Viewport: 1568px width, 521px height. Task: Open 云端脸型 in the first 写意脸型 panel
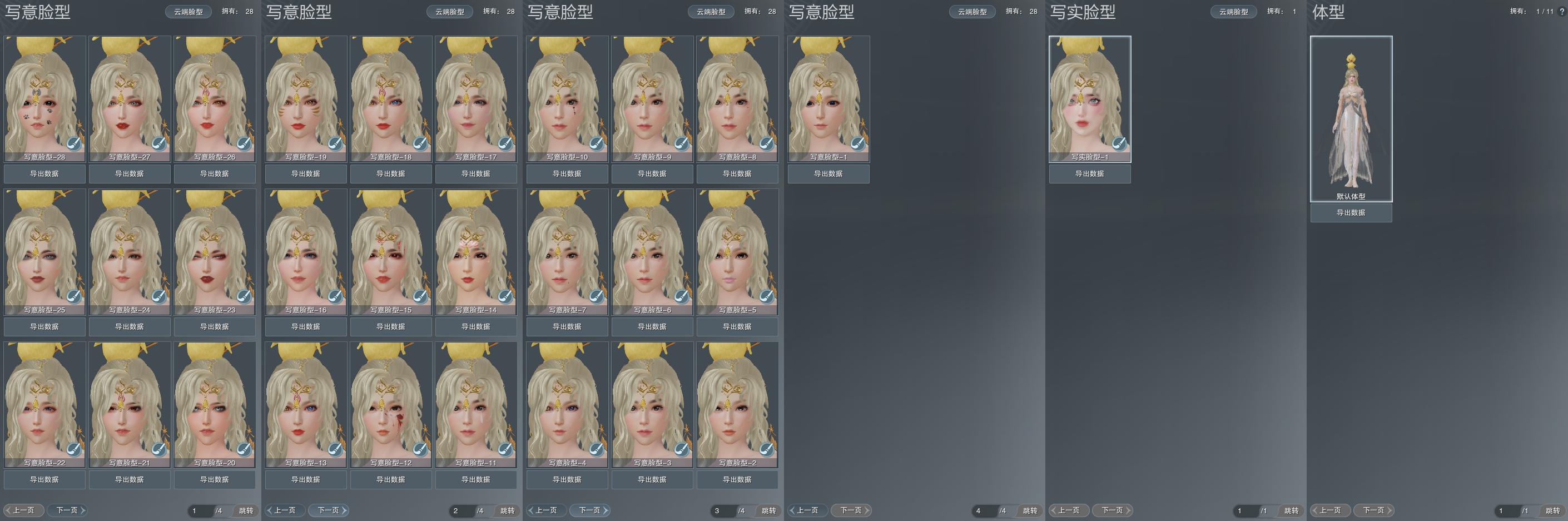coord(188,12)
